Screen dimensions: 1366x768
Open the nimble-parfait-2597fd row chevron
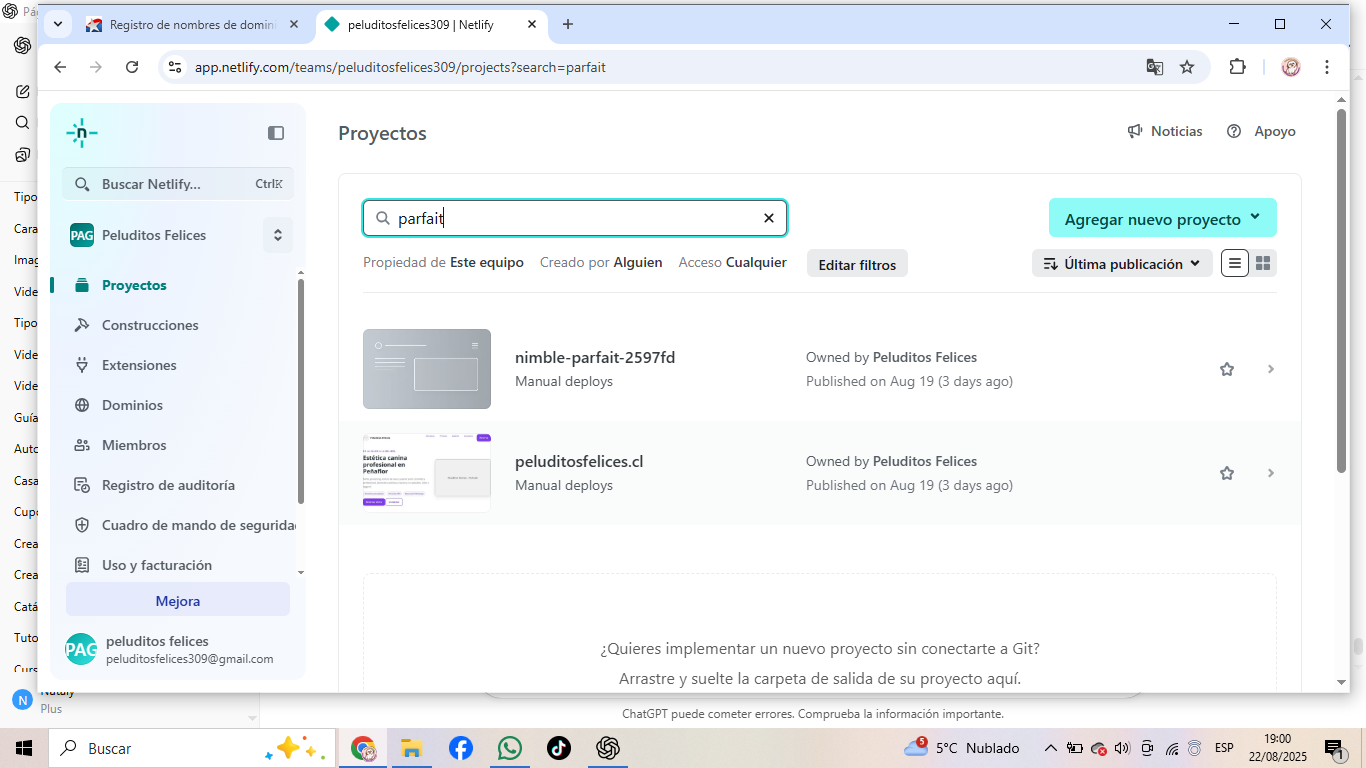pos(1271,369)
